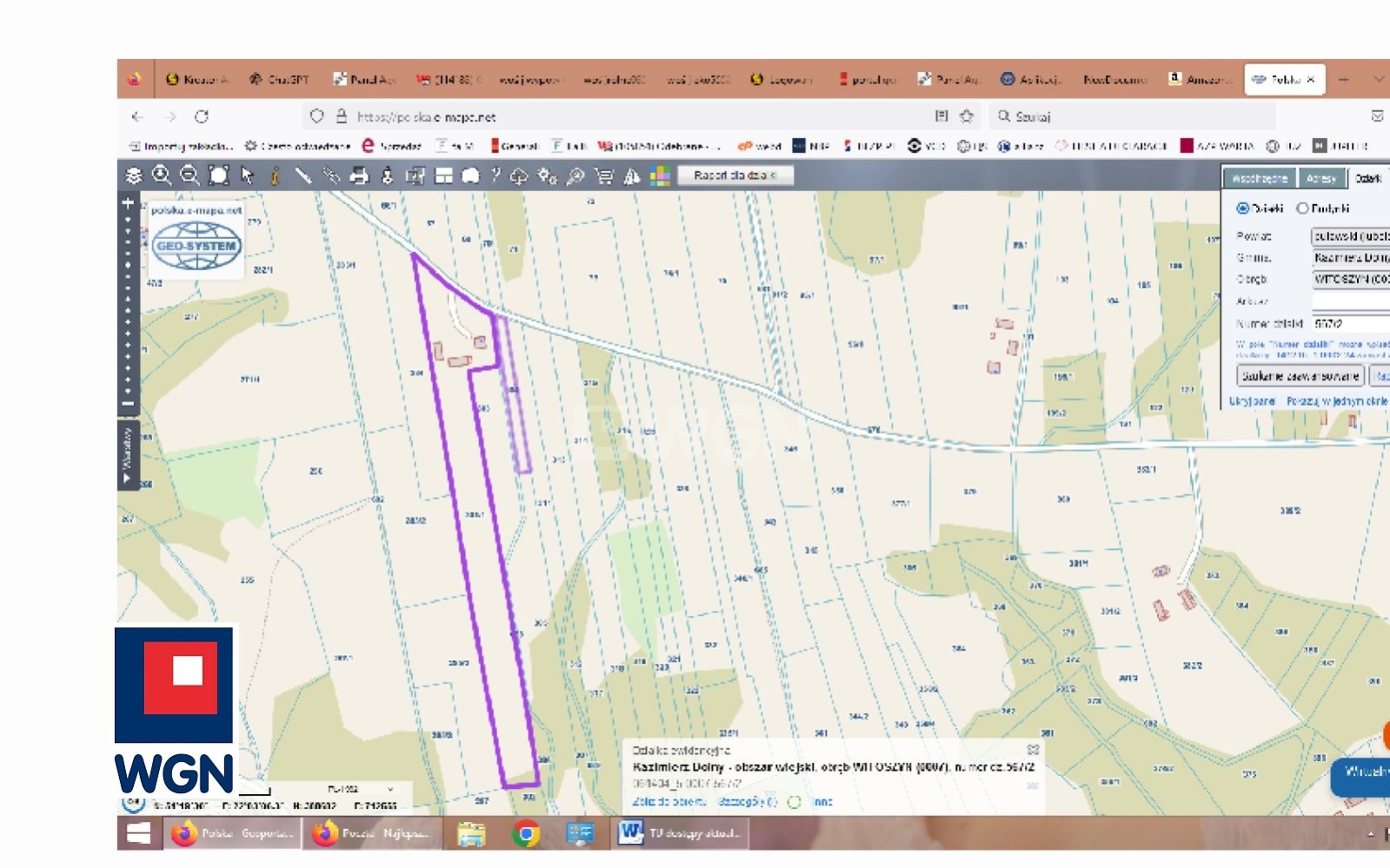Activate the arrow selection pointer tool
Screen dimensions: 1390x868
[247, 176]
